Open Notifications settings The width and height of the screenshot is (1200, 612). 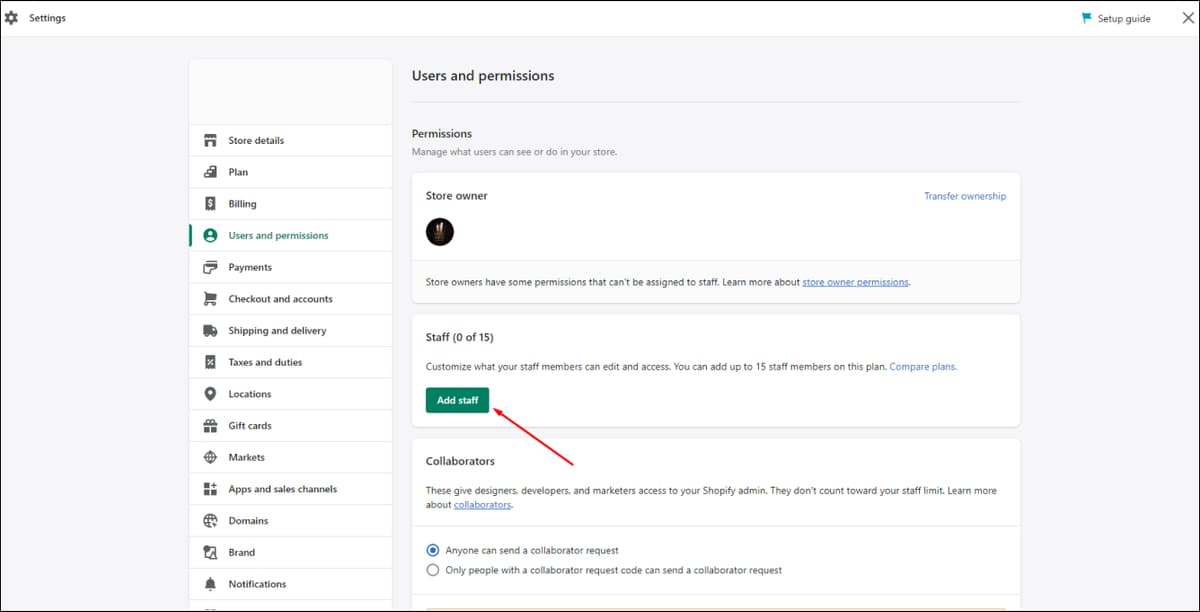click(x=290, y=584)
